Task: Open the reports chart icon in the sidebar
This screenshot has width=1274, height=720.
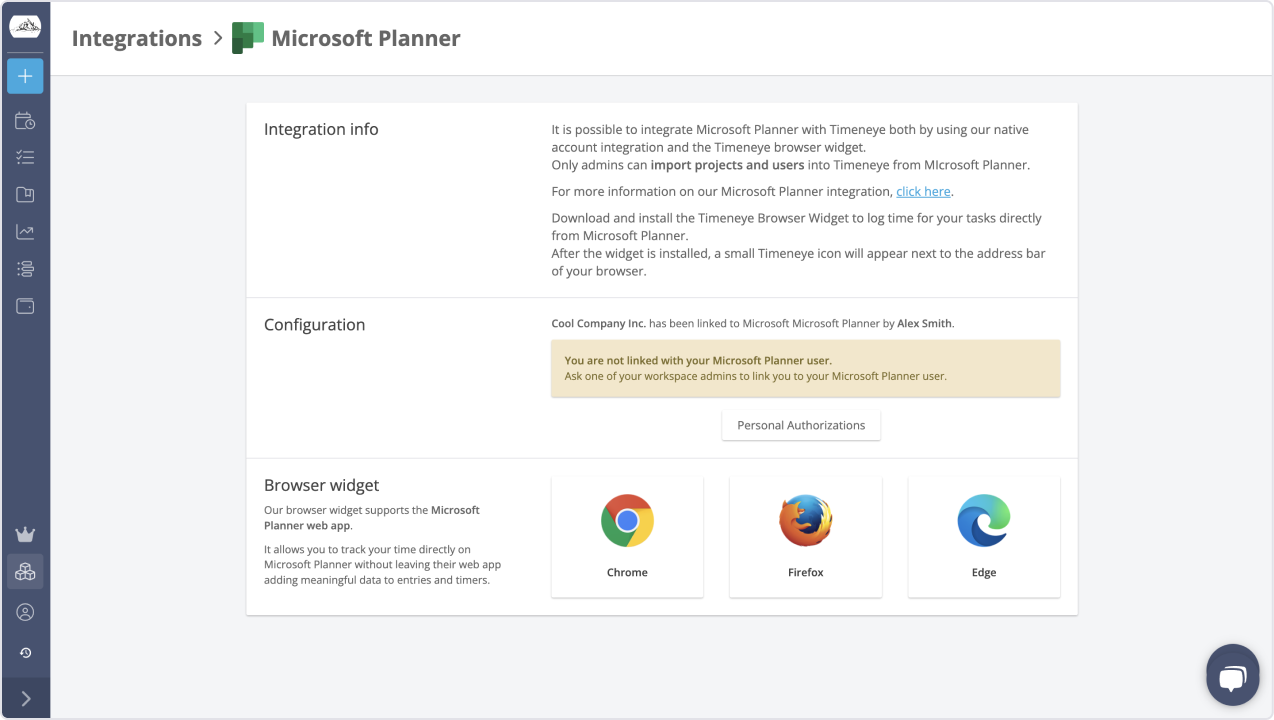Action: (x=24, y=231)
